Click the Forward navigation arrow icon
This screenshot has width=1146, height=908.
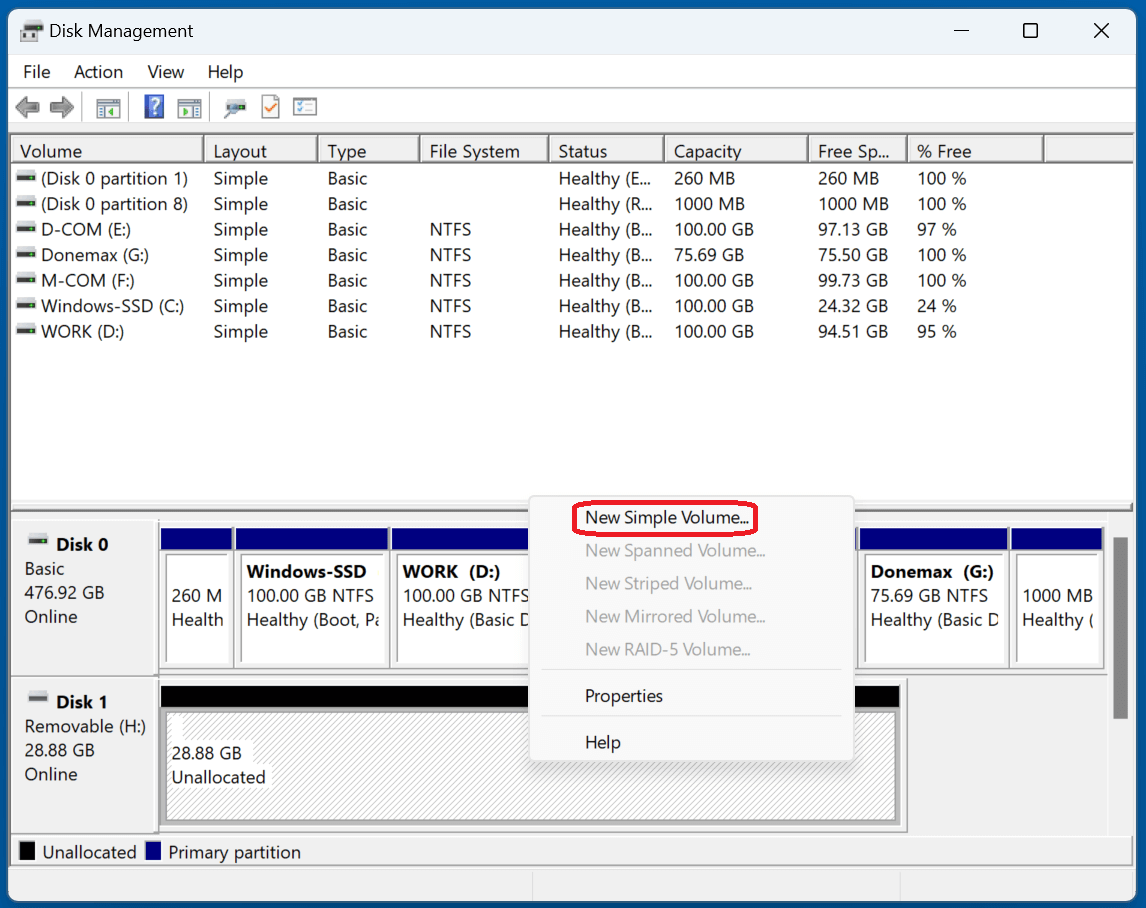[60, 107]
